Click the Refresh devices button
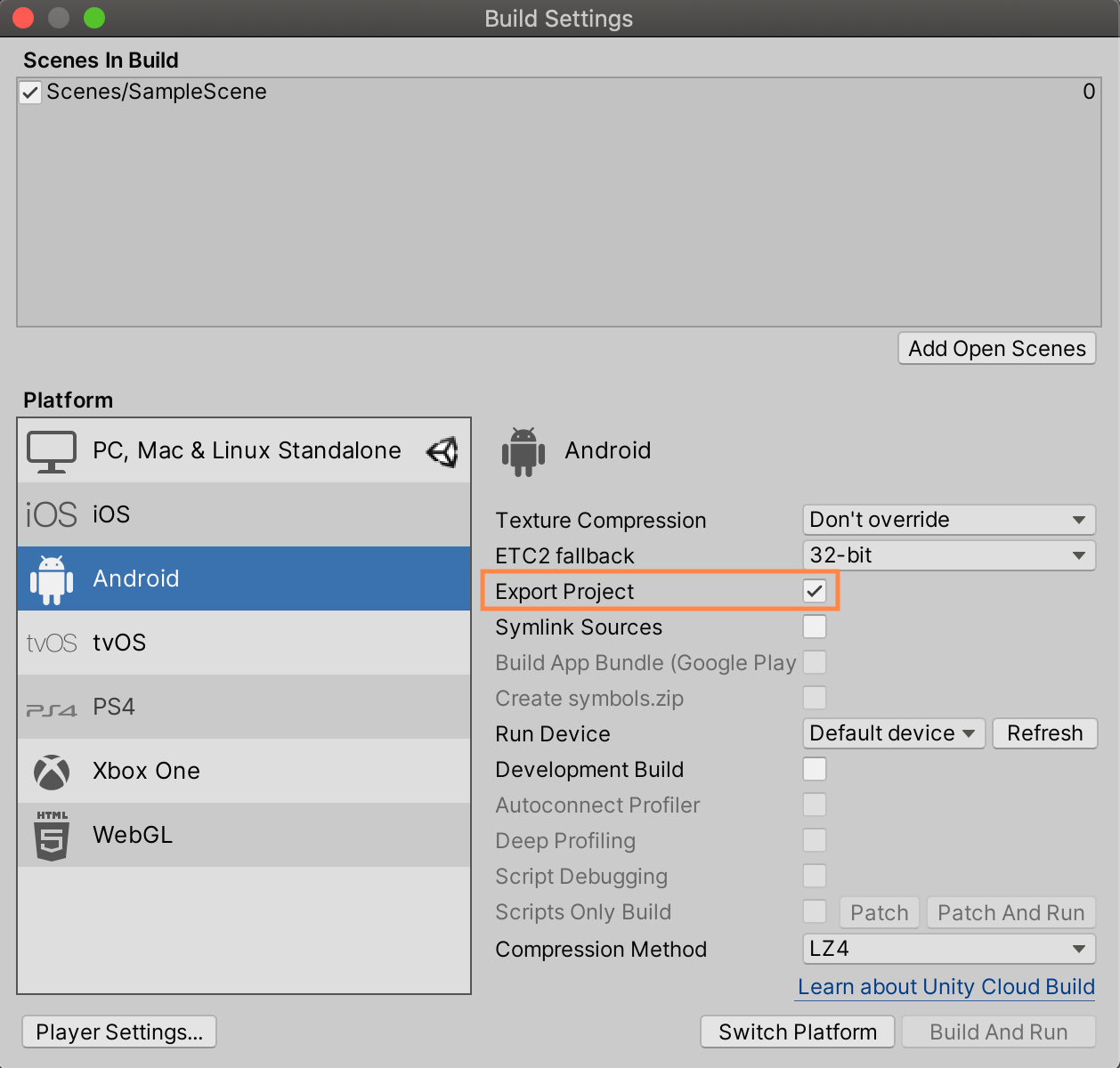The width and height of the screenshot is (1120, 1068). click(x=1045, y=733)
